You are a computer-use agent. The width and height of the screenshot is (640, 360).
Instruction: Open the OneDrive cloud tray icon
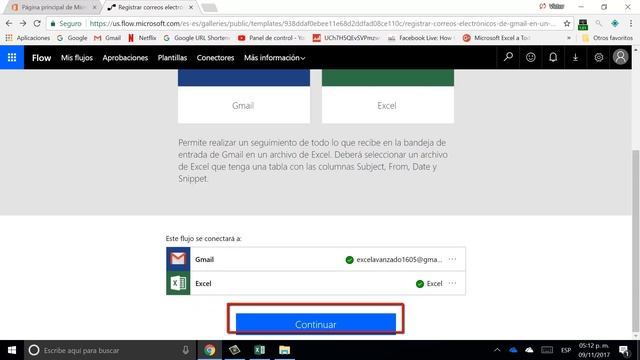point(513,350)
